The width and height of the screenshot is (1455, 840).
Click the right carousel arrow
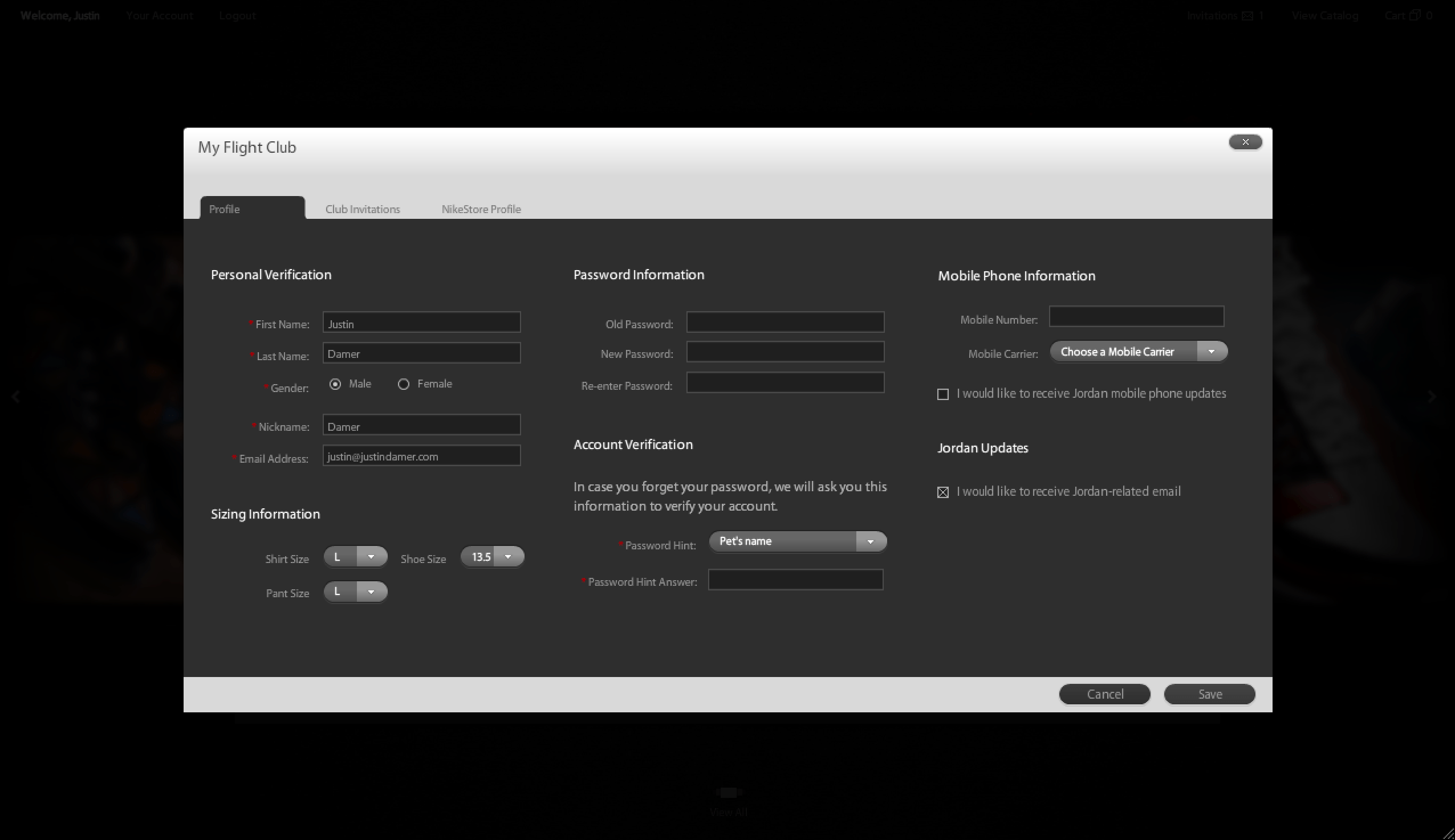(1431, 396)
